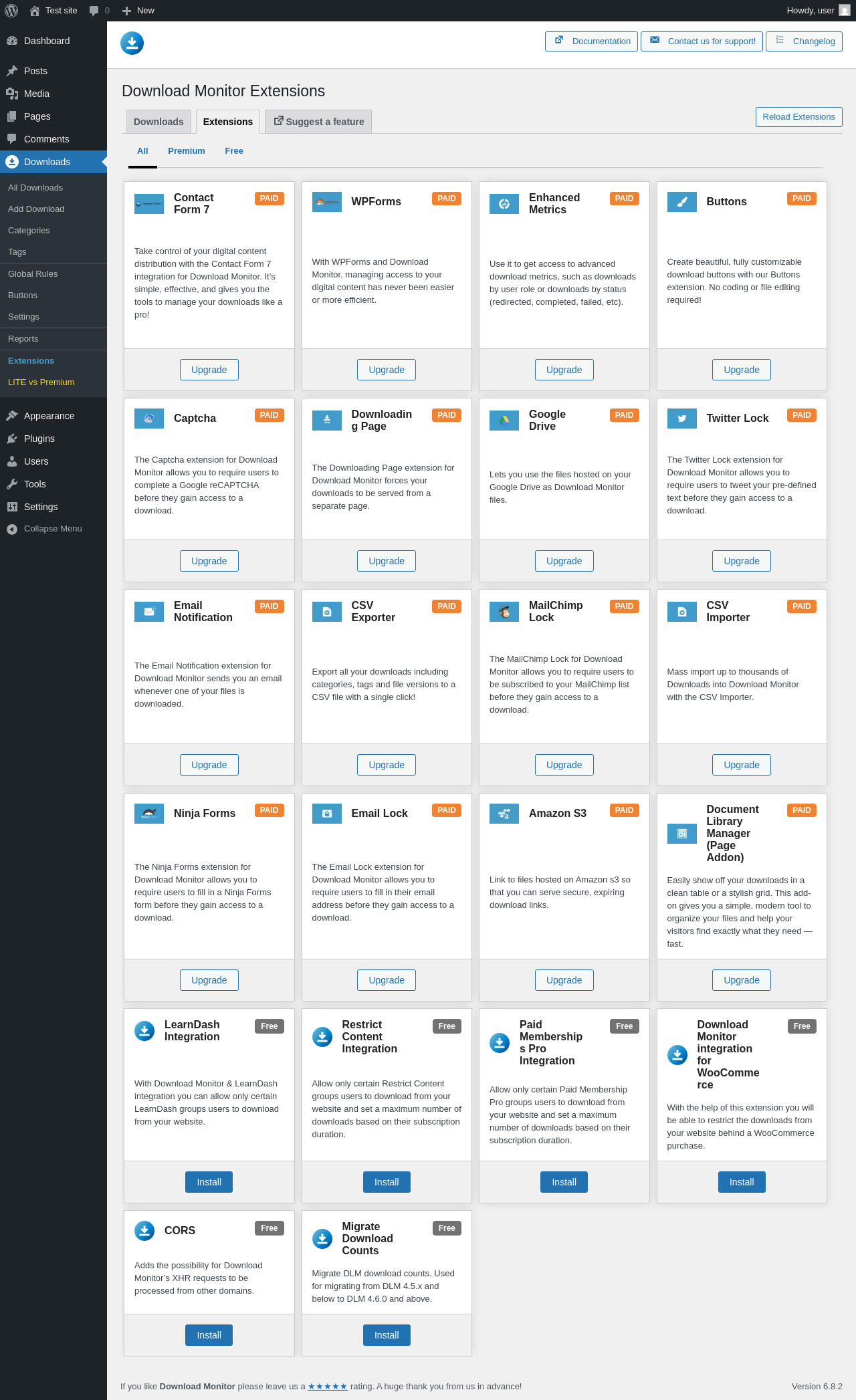Install Migrate Download Counts extension
The width and height of the screenshot is (856, 1400).
coord(387,1335)
